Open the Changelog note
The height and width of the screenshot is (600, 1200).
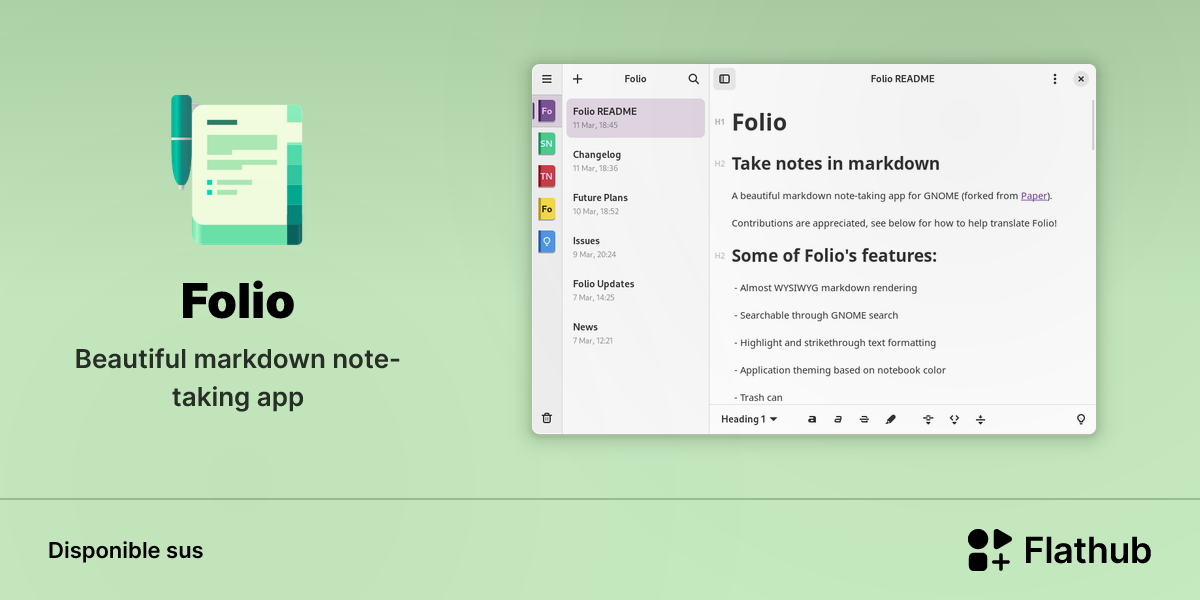[x=635, y=161]
